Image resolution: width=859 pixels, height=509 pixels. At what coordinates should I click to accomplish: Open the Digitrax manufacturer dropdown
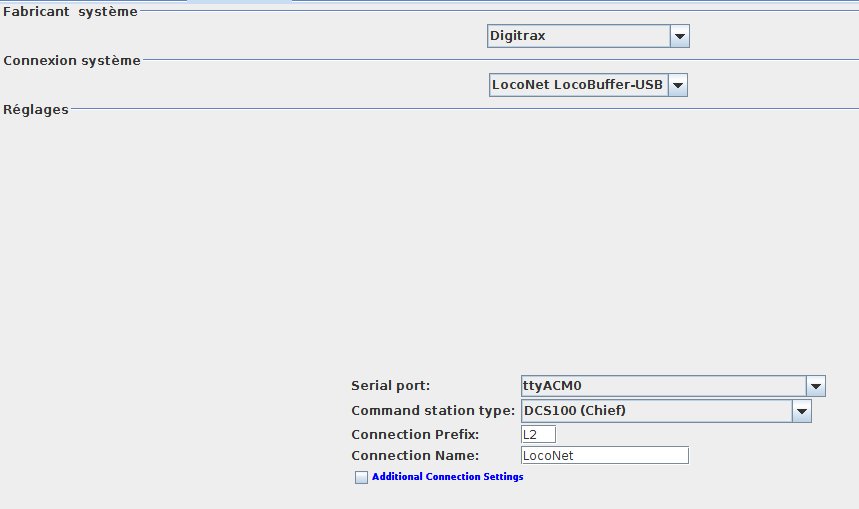[x=588, y=36]
